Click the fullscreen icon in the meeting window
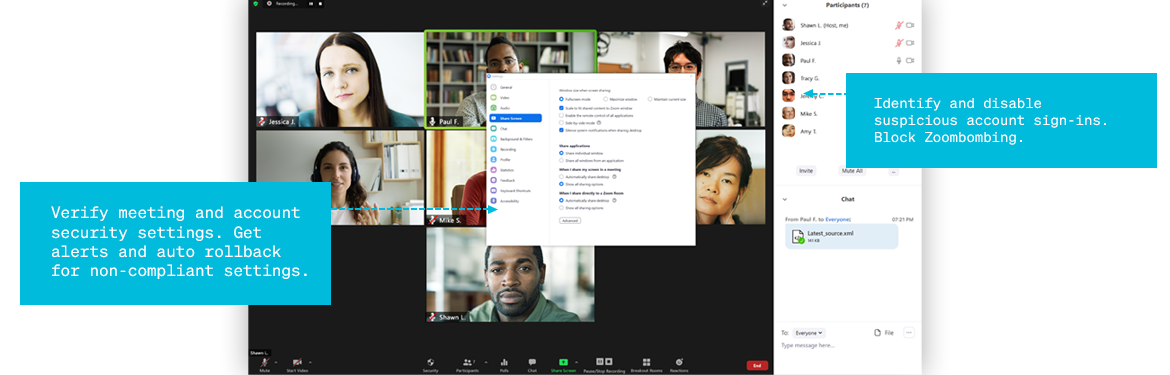 tap(765, 4)
